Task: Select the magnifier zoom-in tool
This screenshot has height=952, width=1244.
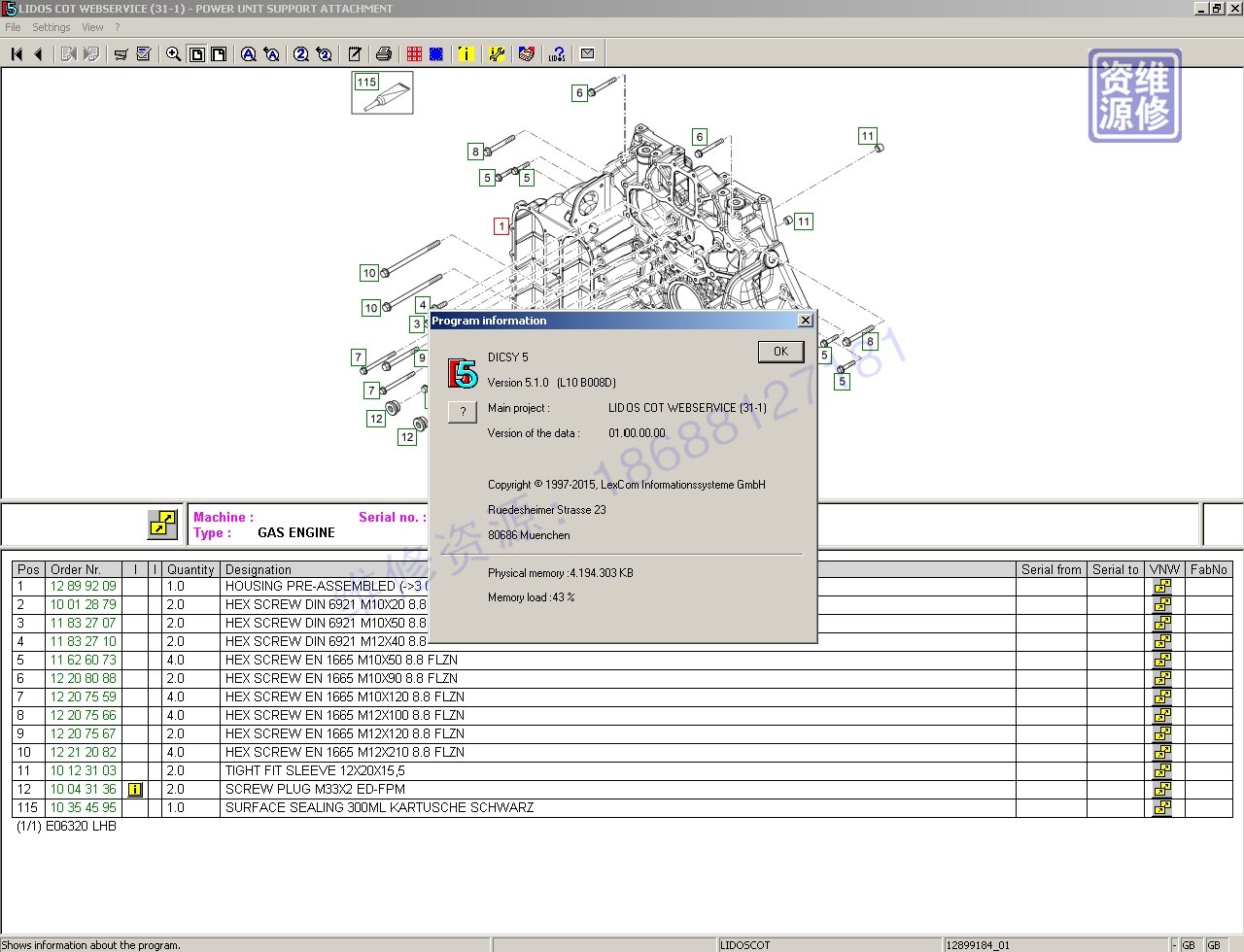Action: click(173, 54)
